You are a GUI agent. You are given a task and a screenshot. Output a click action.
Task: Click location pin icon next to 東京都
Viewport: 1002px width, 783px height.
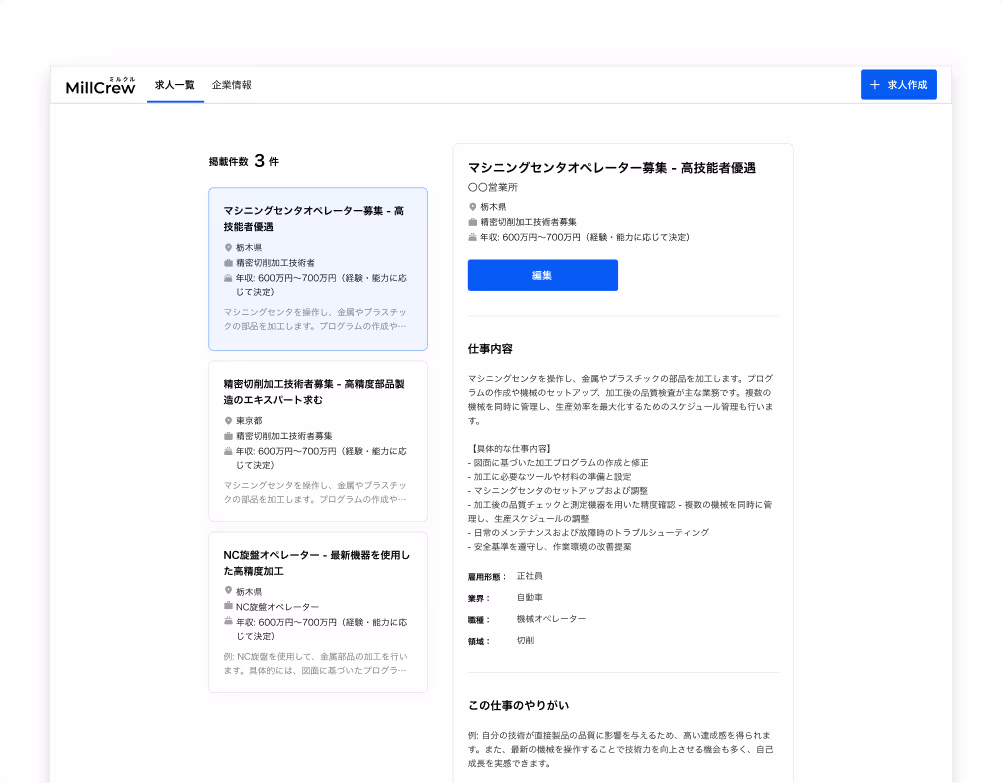coord(228,421)
